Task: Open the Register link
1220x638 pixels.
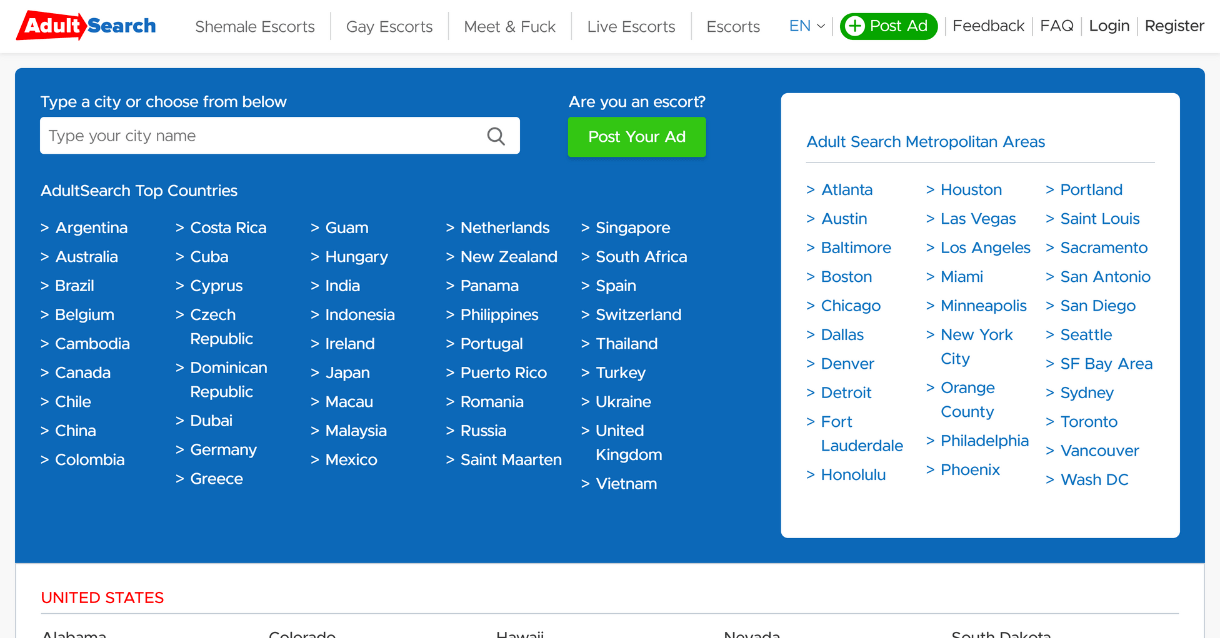Action: pyautogui.click(x=1174, y=26)
